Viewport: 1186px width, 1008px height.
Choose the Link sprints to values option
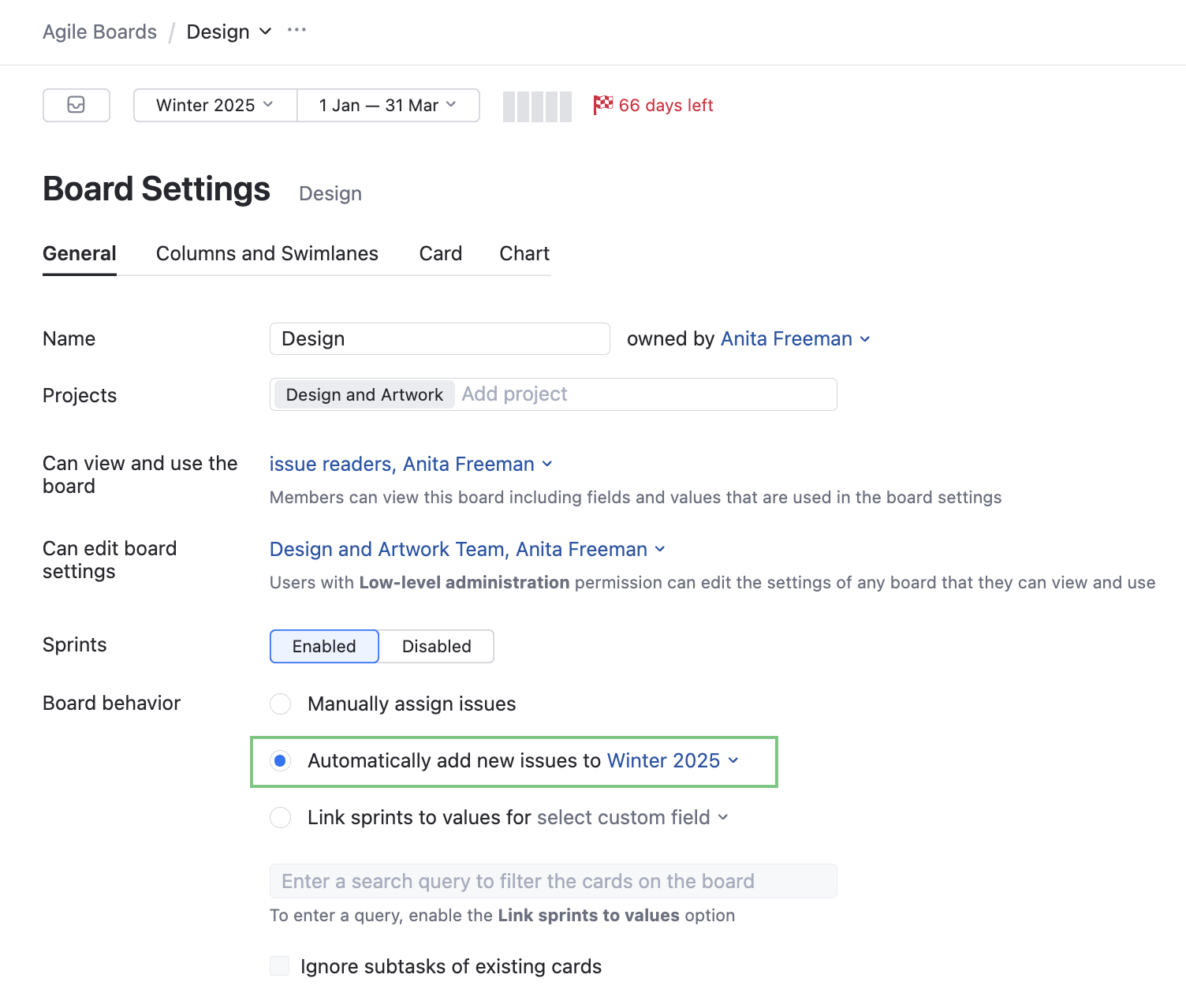pyautogui.click(x=280, y=818)
